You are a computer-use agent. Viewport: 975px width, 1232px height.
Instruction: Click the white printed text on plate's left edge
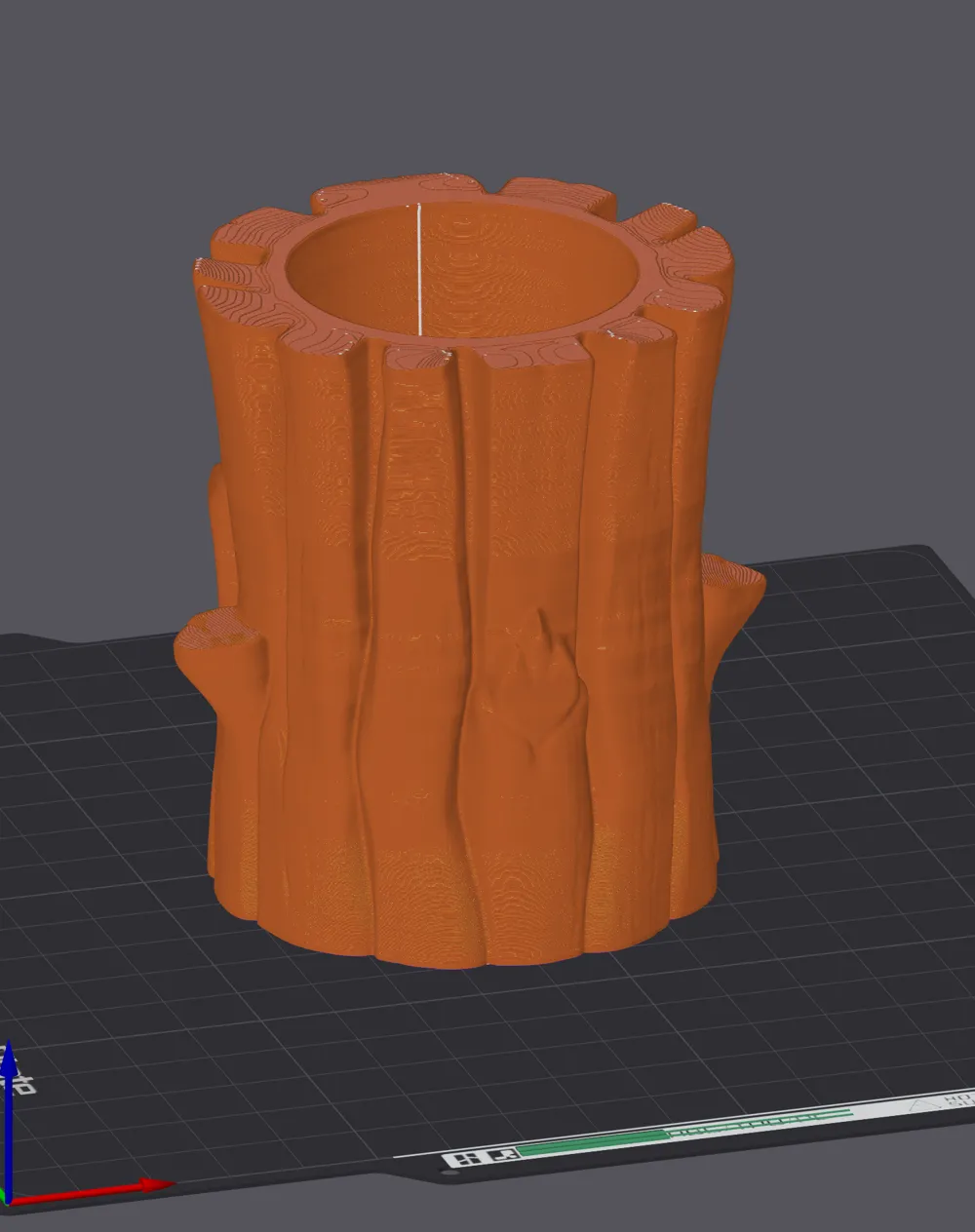point(25,1079)
